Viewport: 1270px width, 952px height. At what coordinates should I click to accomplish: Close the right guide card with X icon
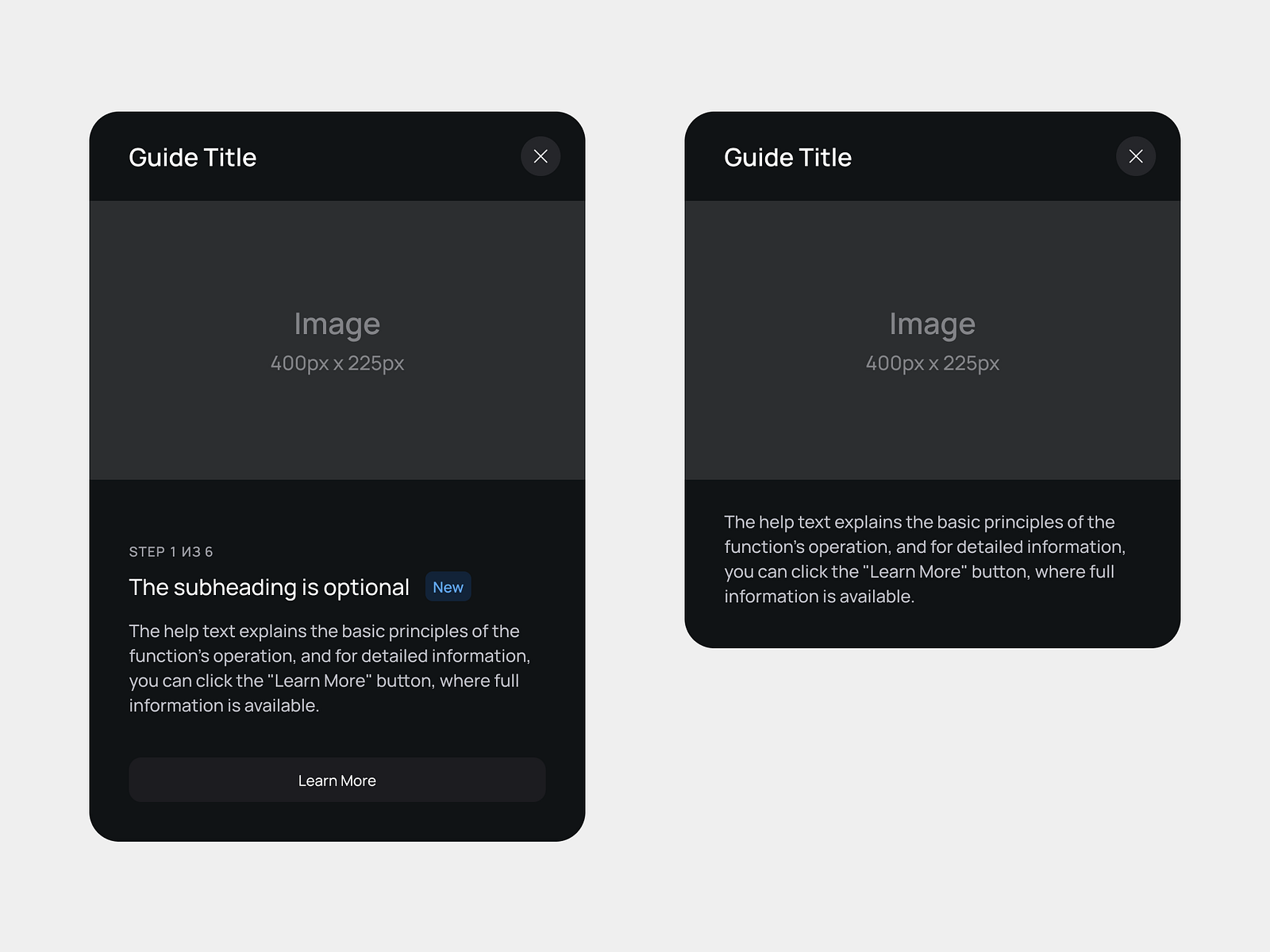[x=1136, y=156]
